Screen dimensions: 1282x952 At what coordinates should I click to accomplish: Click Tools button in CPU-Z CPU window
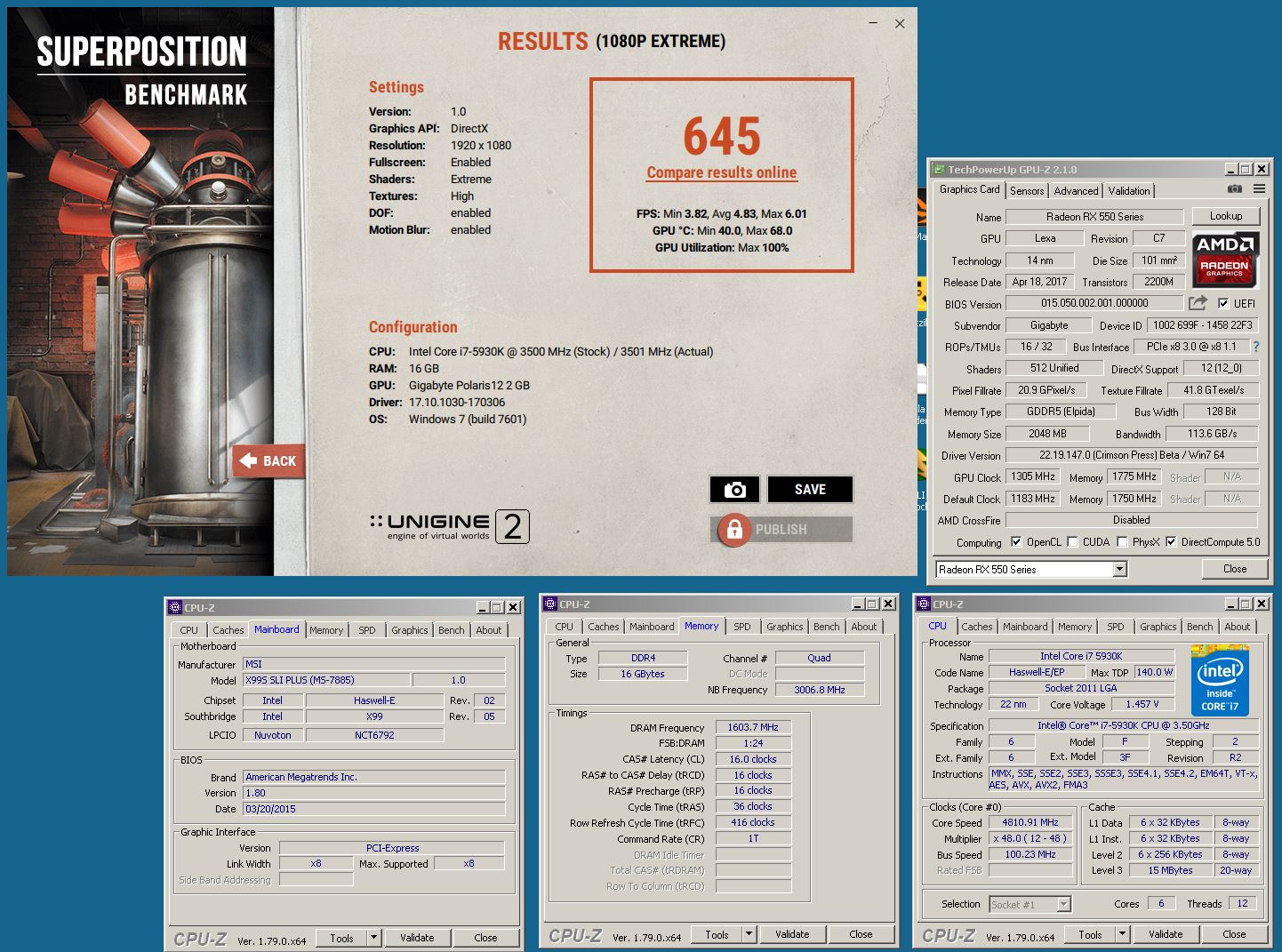(1091, 934)
